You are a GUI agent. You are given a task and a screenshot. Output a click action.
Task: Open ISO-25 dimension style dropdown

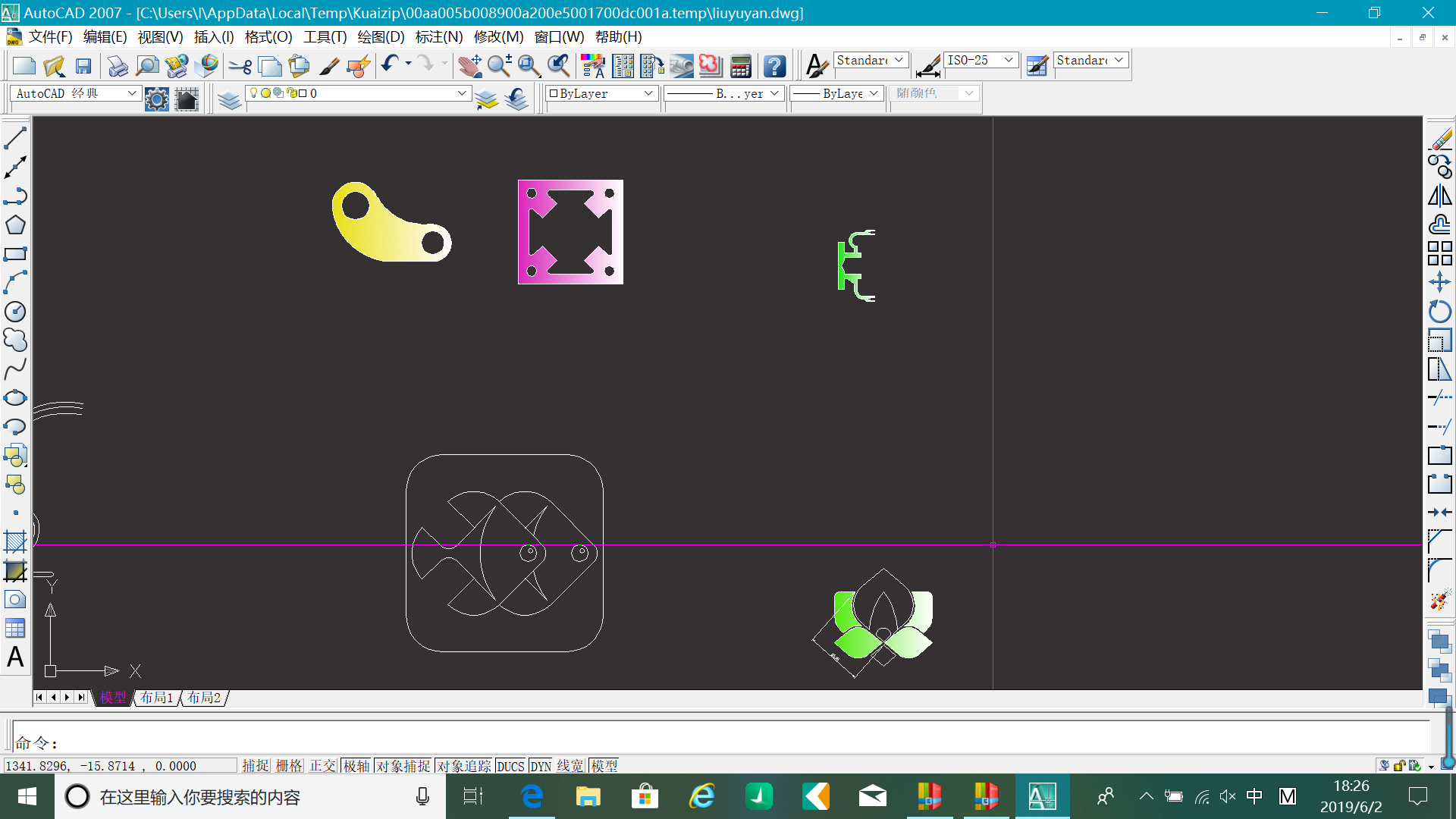click(x=1009, y=60)
